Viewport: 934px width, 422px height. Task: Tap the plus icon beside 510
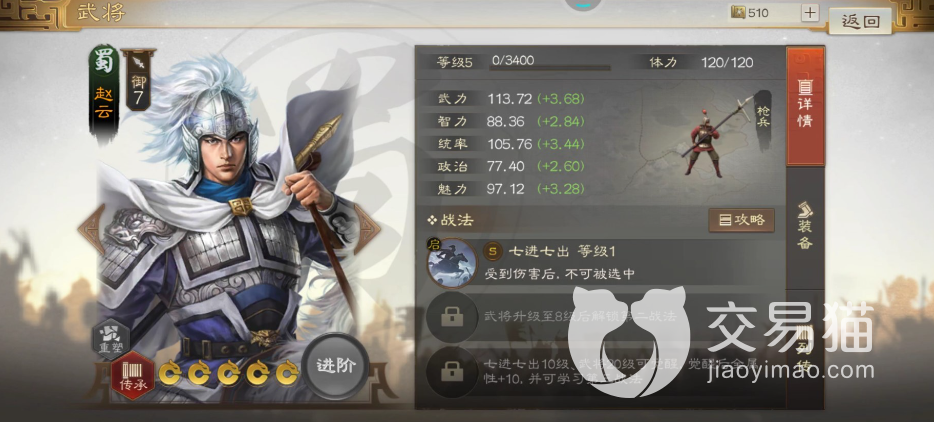810,13
